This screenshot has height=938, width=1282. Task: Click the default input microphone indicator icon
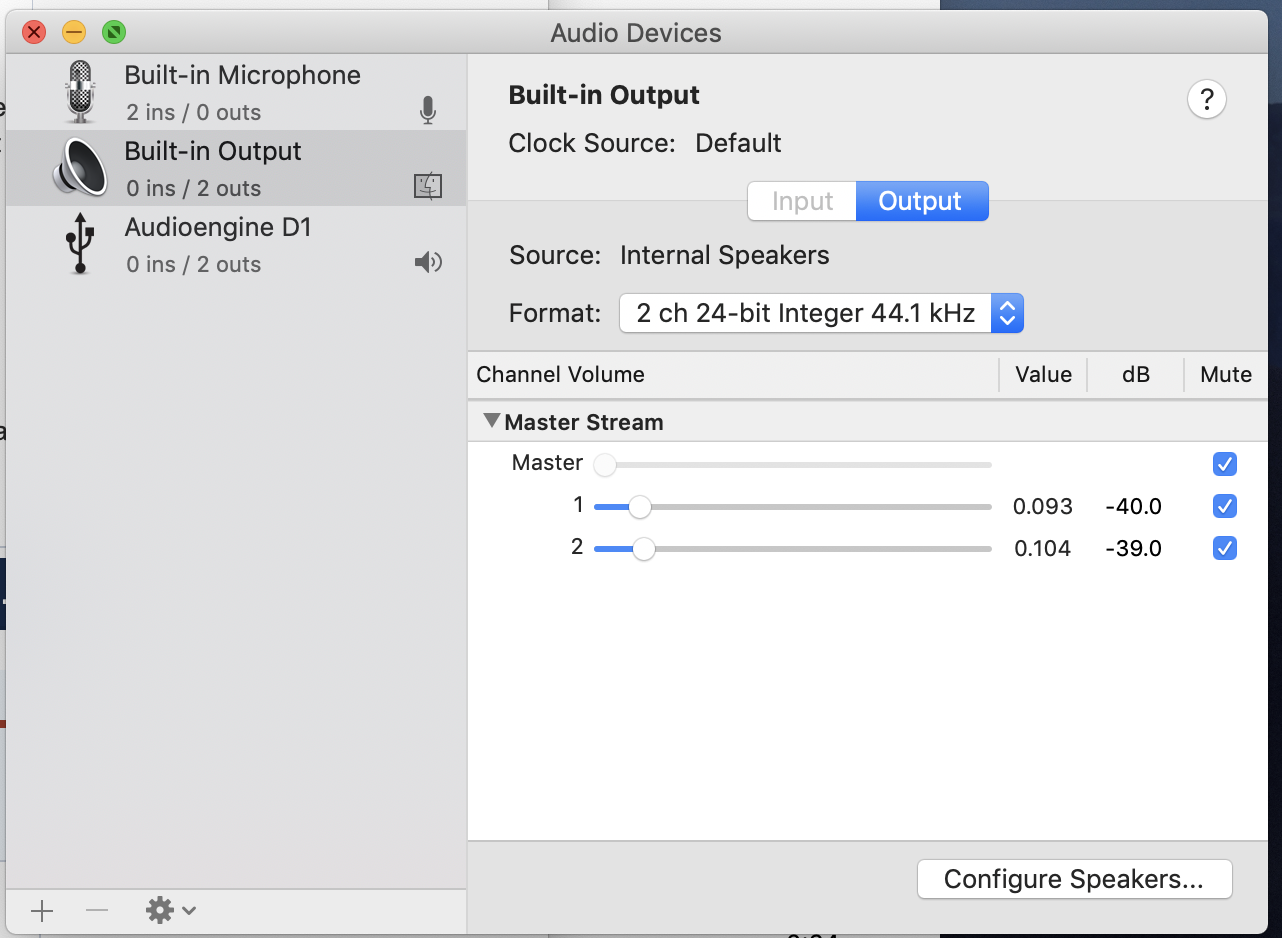(x=428, y=111)
